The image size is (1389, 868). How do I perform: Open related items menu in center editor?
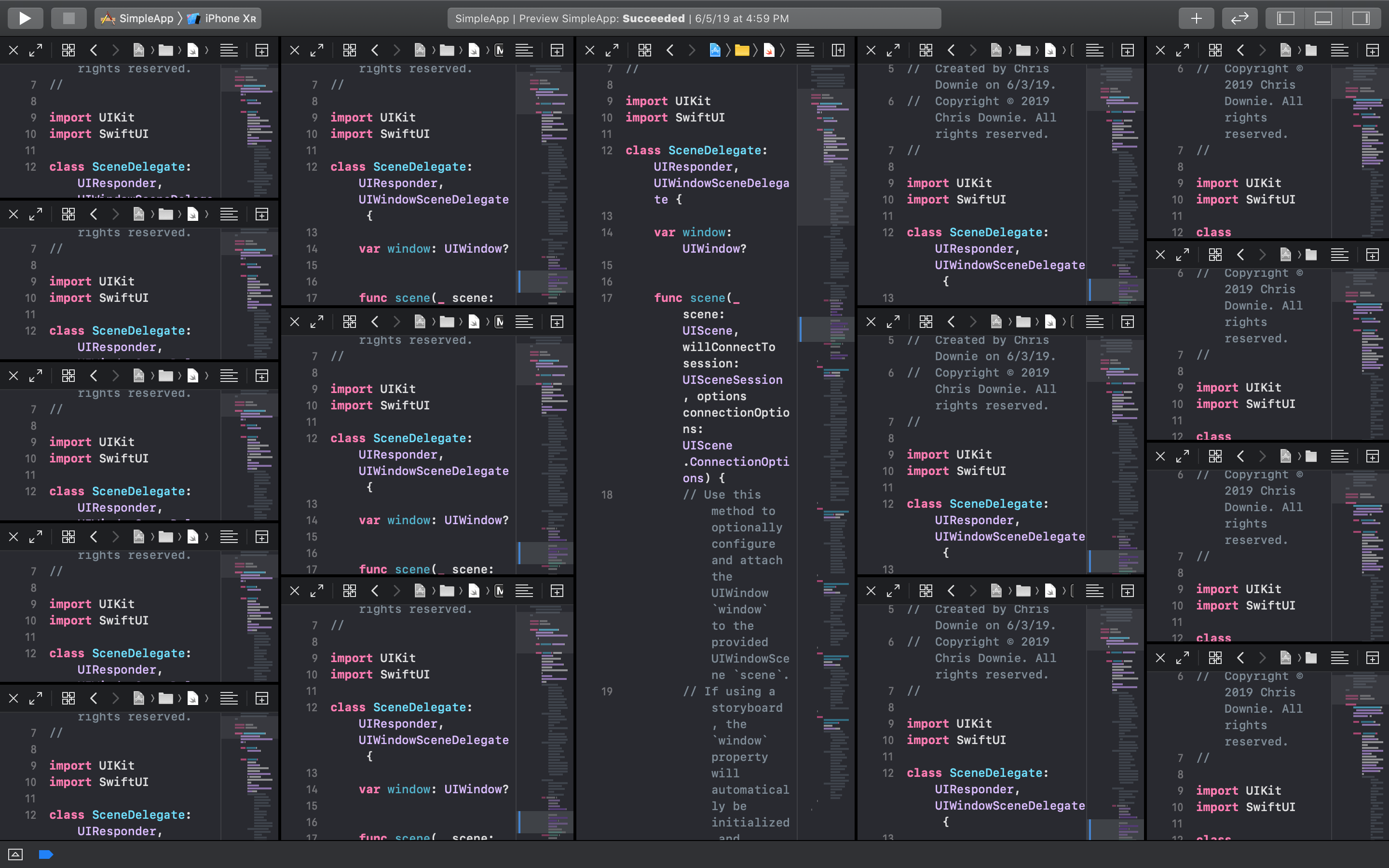click(644, 51)
